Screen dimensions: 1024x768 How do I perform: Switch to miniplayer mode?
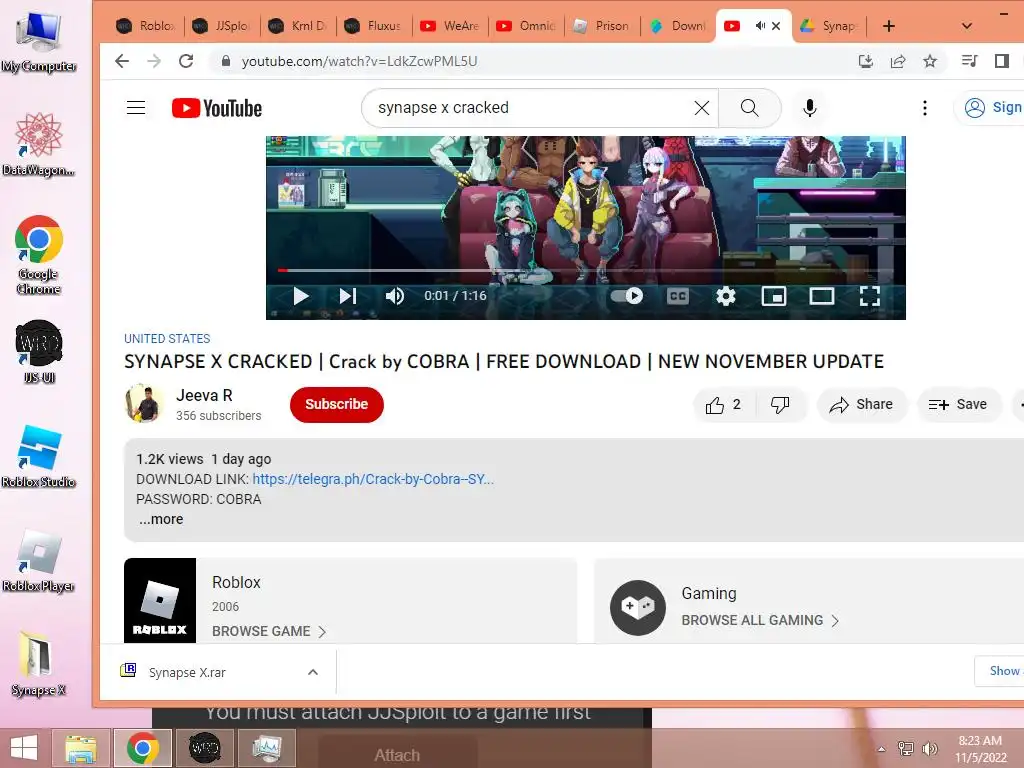tap(774, 296)
